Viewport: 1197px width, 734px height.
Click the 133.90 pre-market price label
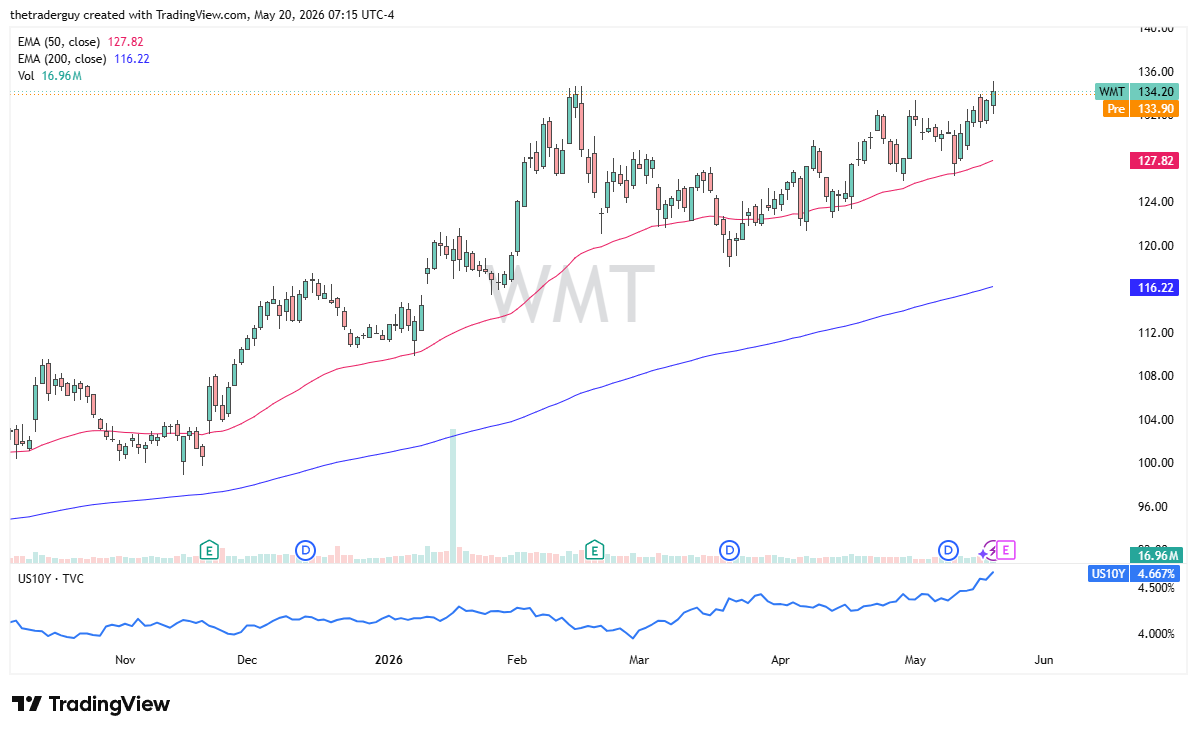[1155, 108]
